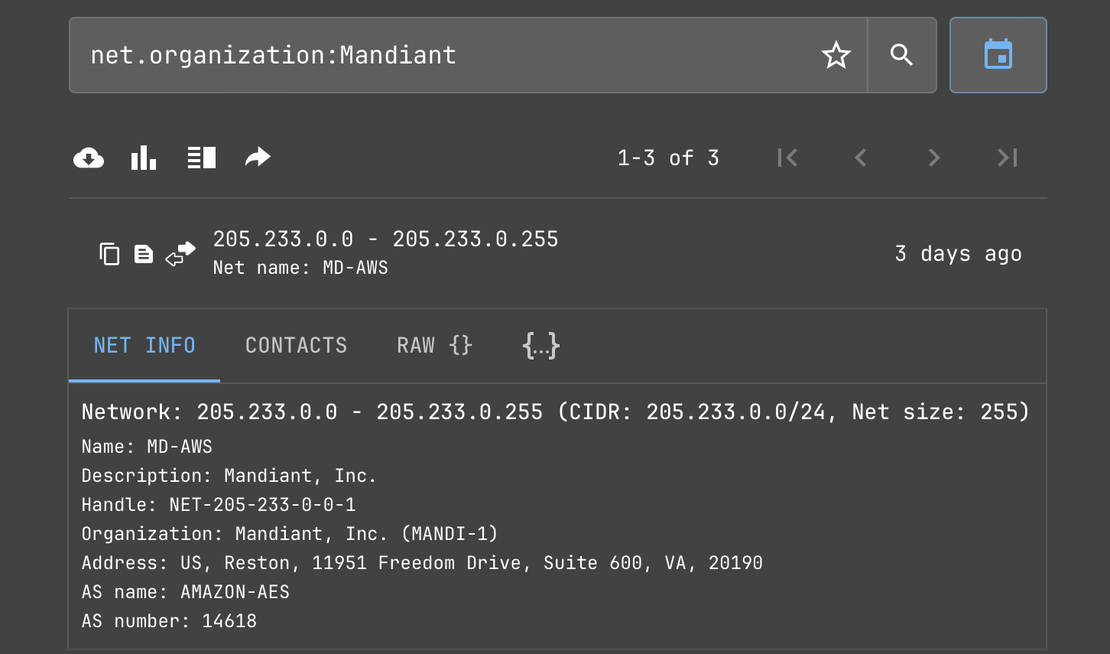Copy the MD-AWS record
Screen dimensions: 1110x654
point(109,254)
